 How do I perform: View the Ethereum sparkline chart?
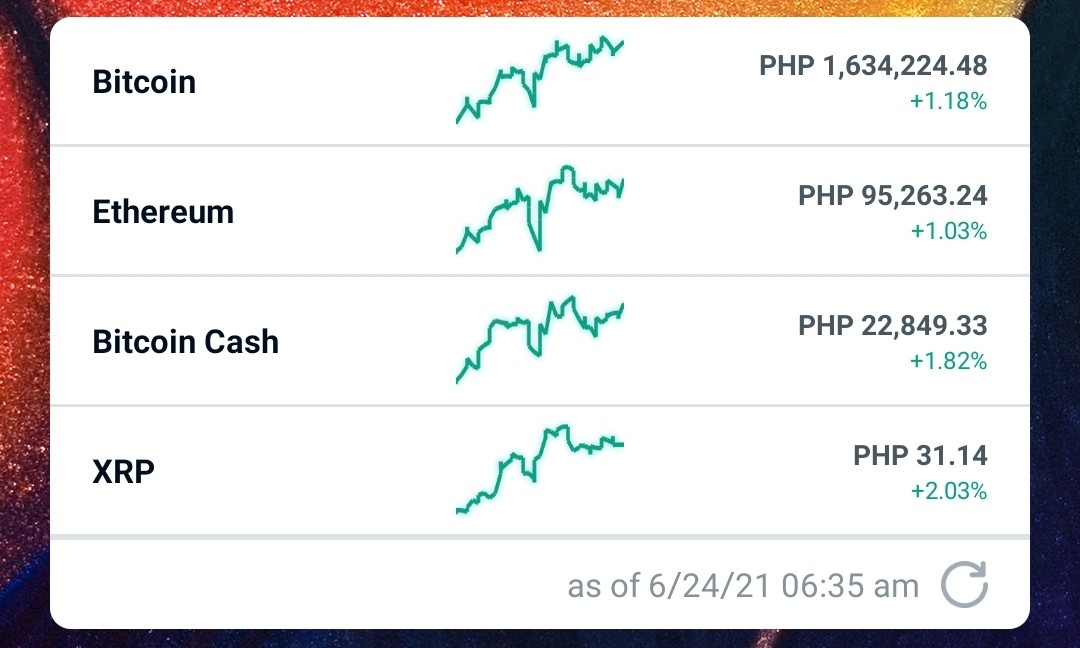click(539, 209)
